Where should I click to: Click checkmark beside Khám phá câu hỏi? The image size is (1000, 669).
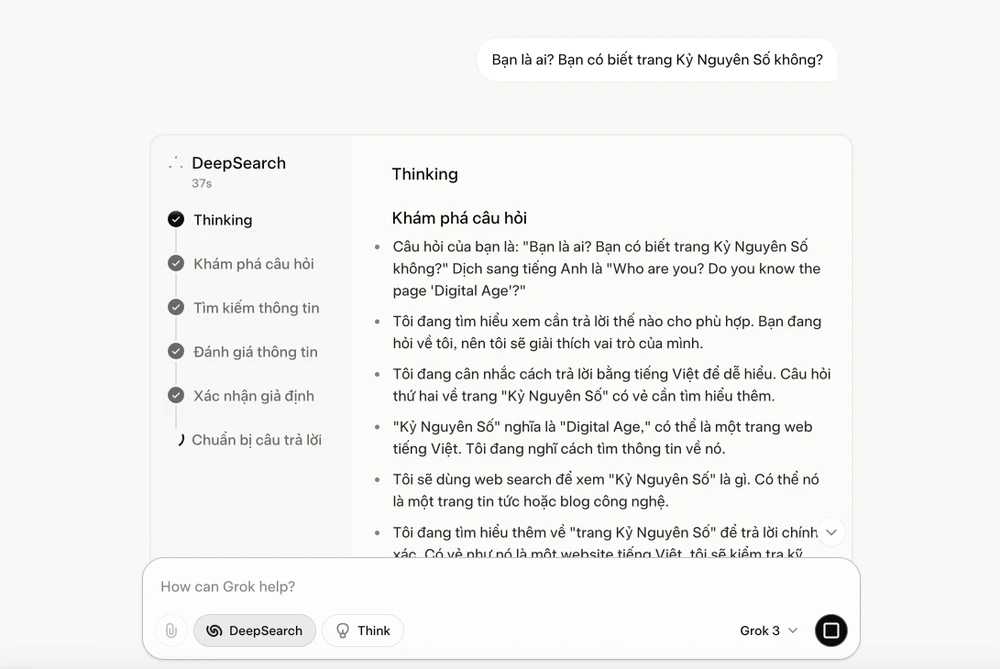tap(176, 264)
